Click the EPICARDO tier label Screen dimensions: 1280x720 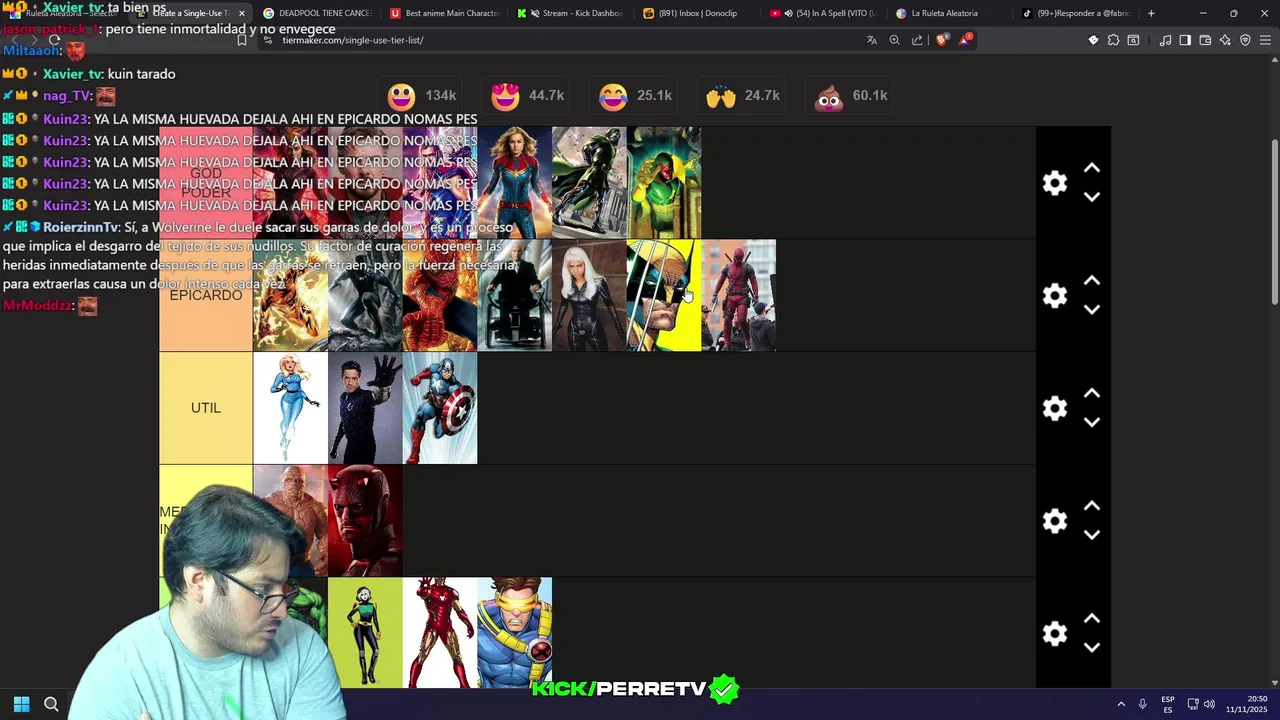pos(206,296)
